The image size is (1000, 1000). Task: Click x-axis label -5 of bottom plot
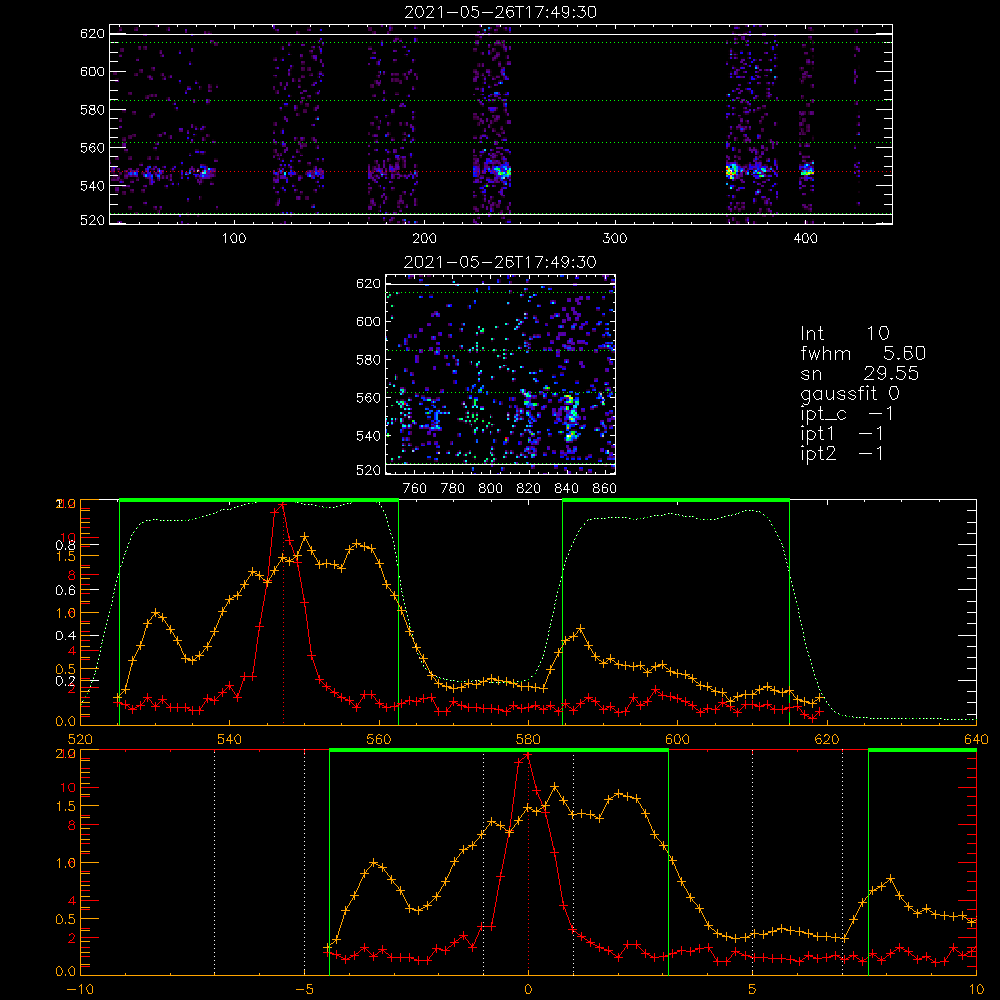coord(304,989)
